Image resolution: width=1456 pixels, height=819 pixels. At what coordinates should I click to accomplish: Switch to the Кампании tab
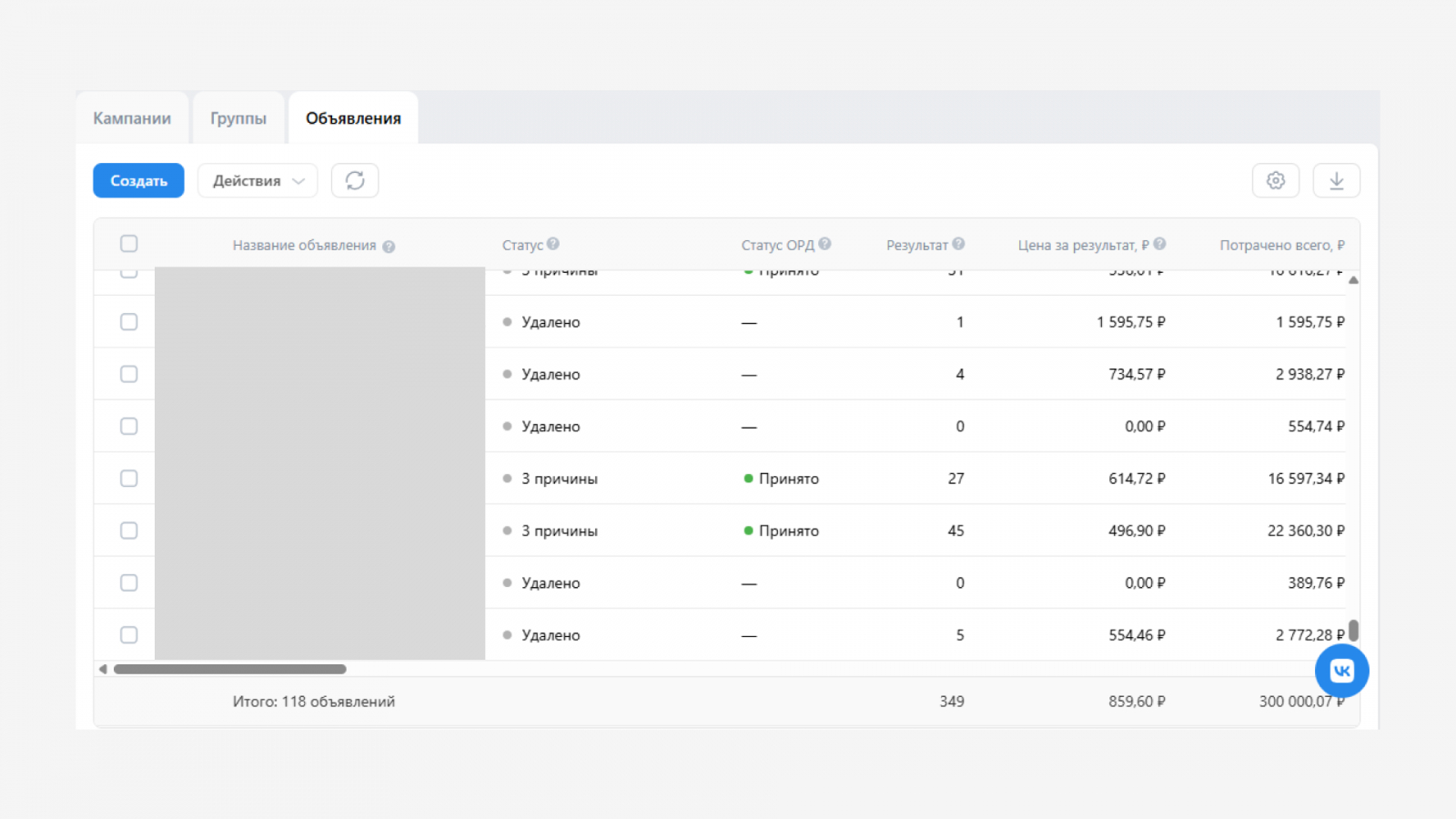point(132,118)
